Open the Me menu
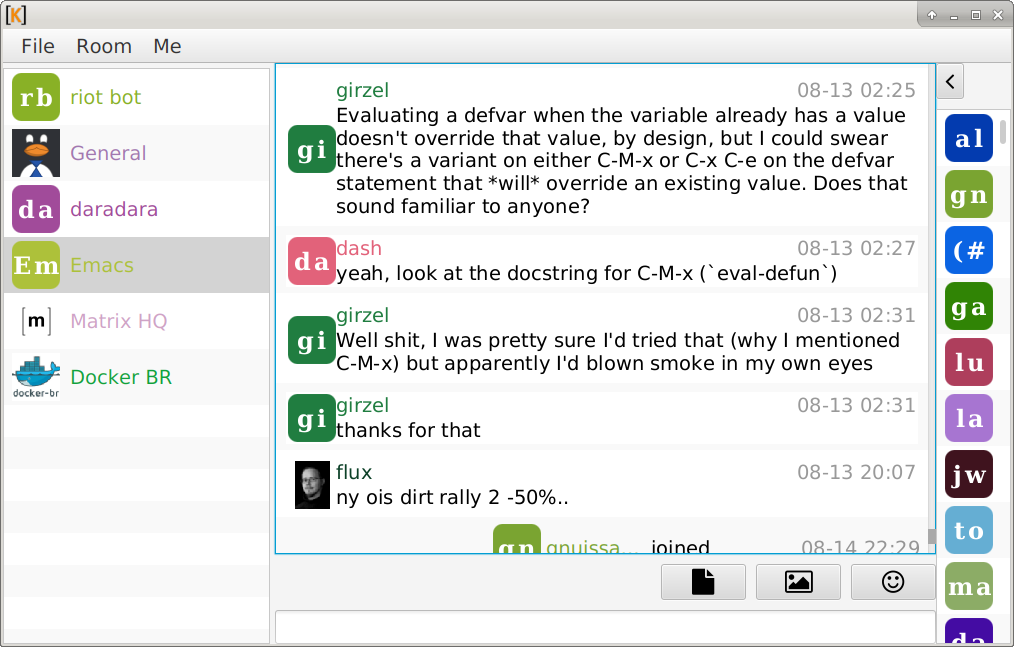This screenshot has width=1014, height=647. coord(167,46)
